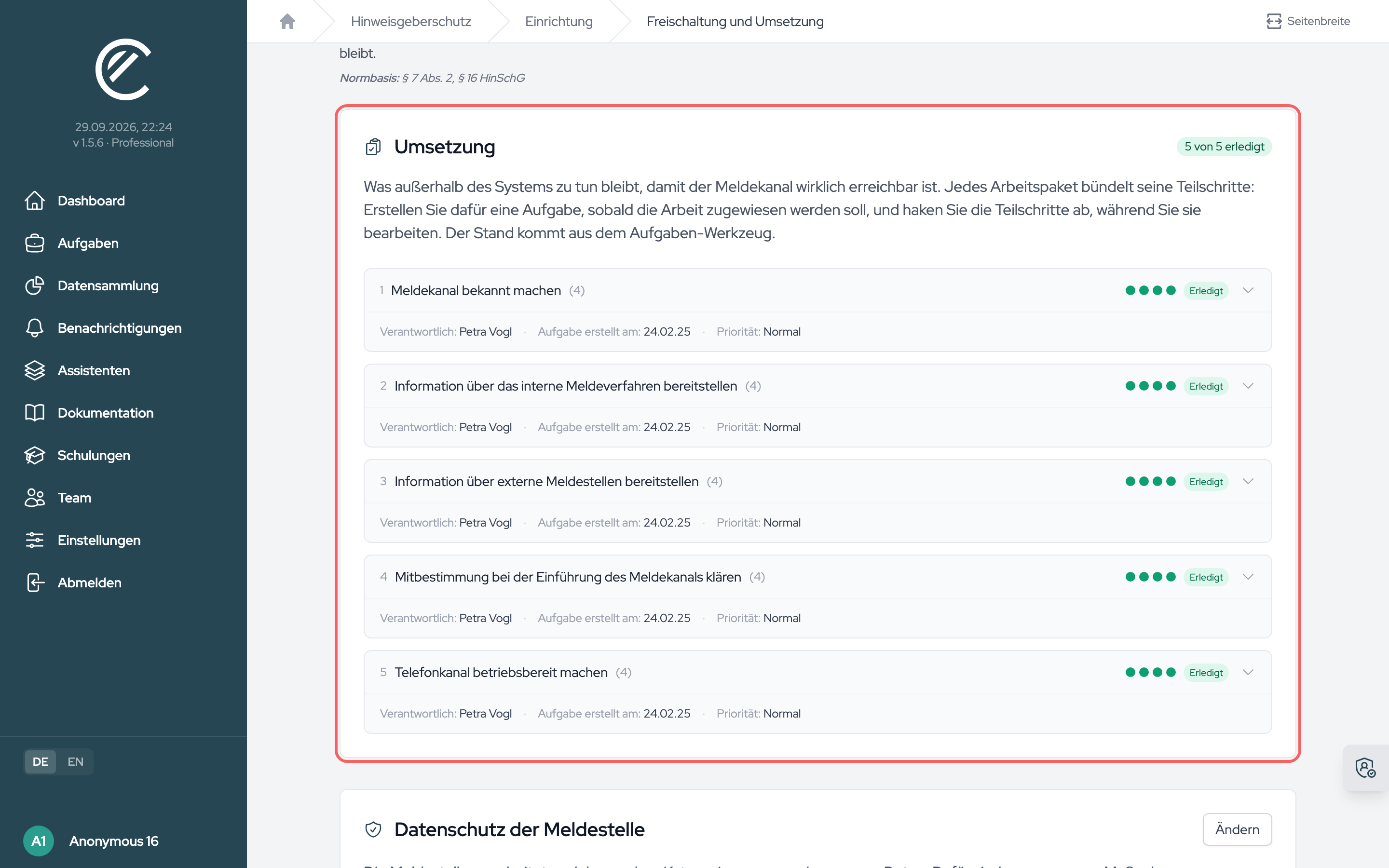1389x868 pixels.
Task: Switch language to EN
Action: pyautogui.click(x=75, y=762)
